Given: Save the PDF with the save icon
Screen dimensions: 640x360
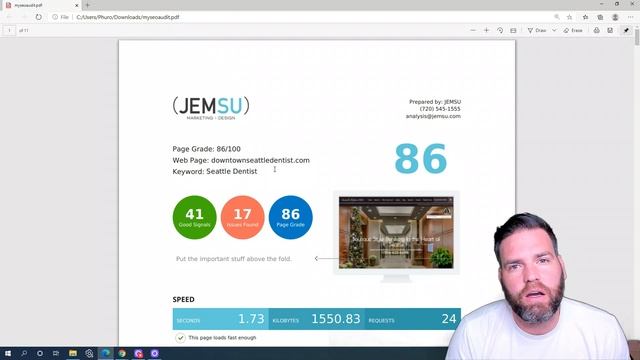Looking at the screenshot, I should click(610, 30).
